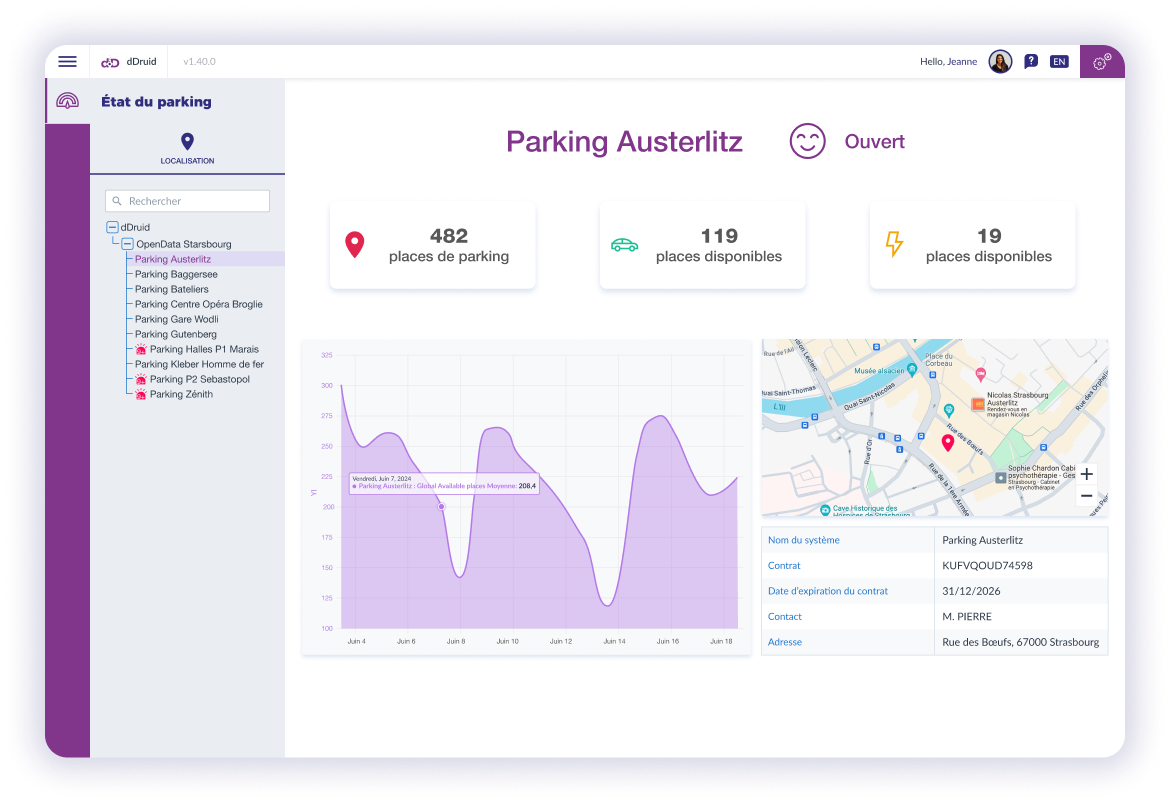Open Jeanne's profile avatar
Screen dimensions: 1170x803
click(1000, 62)
